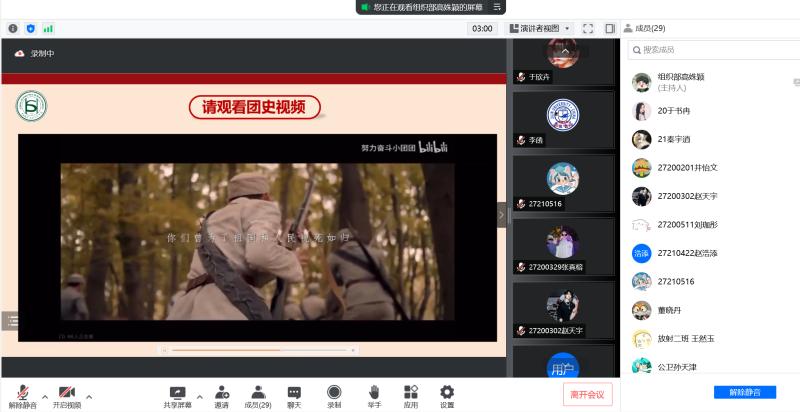Viewport: 800px width, 412px height.
Task: Raise hand with the 举手 icon
Action: pos(374,395)
